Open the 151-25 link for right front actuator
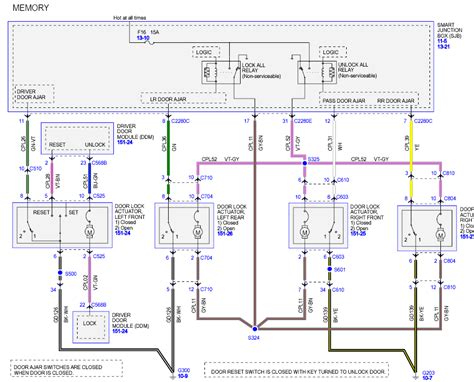This screenshot has height=382, width=474. 358,234
